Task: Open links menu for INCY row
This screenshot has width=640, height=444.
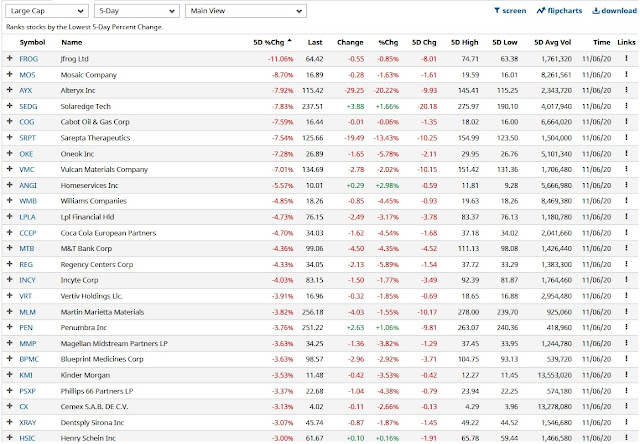Action: (626, 280)
